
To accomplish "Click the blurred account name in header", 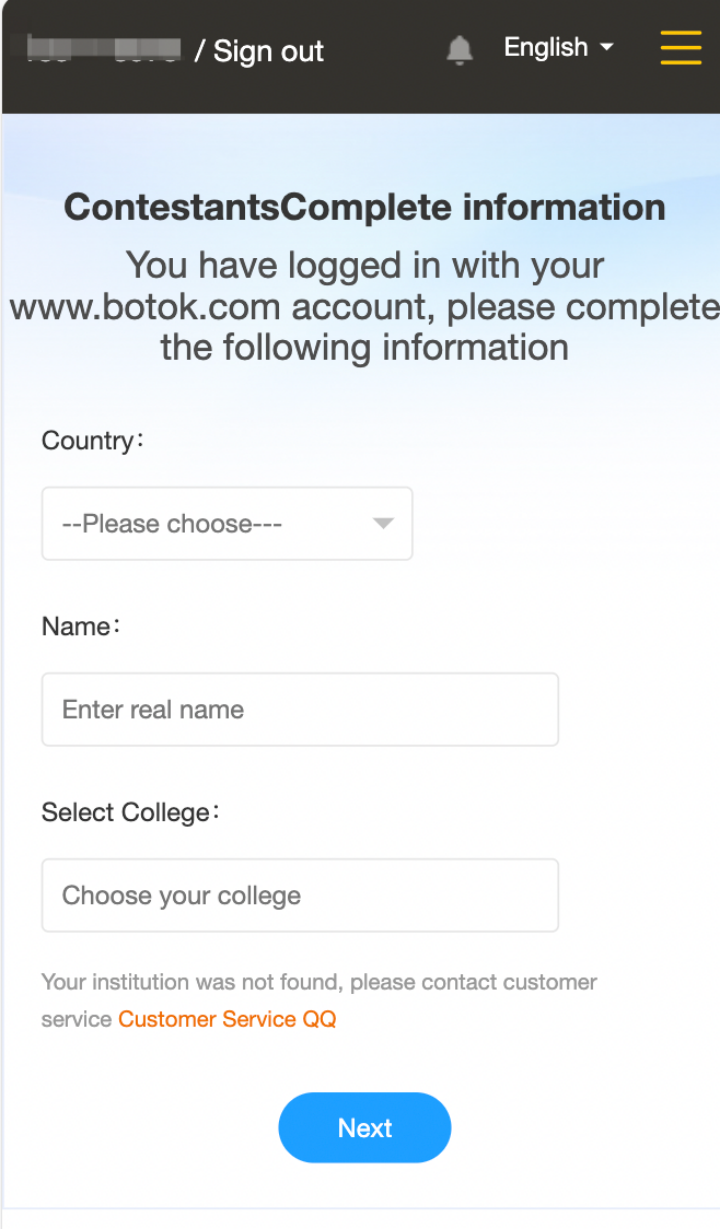I will [103, 50].
